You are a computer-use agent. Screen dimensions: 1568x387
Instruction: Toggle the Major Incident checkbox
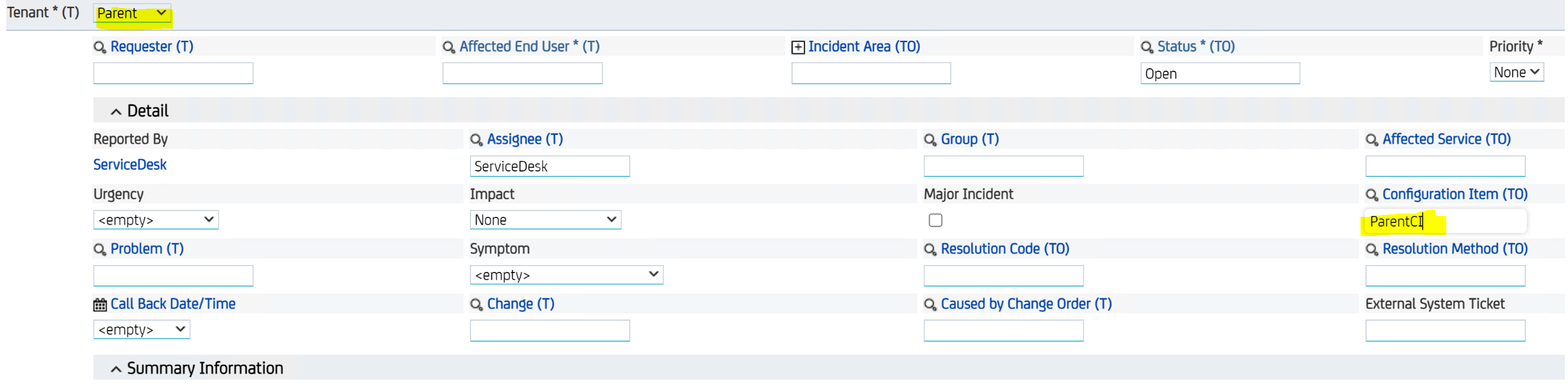point(936,220)
